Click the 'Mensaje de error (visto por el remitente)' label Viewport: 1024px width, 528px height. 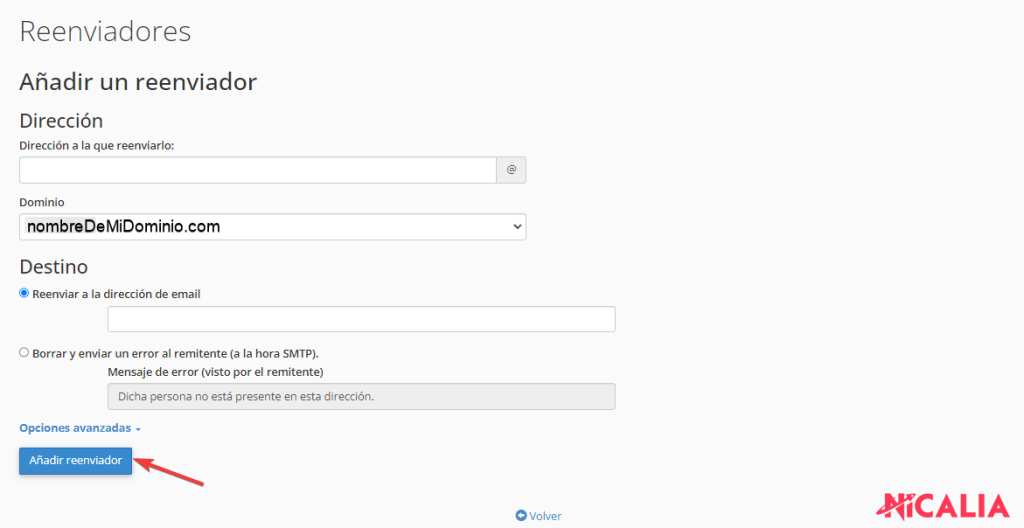[215, 372]
